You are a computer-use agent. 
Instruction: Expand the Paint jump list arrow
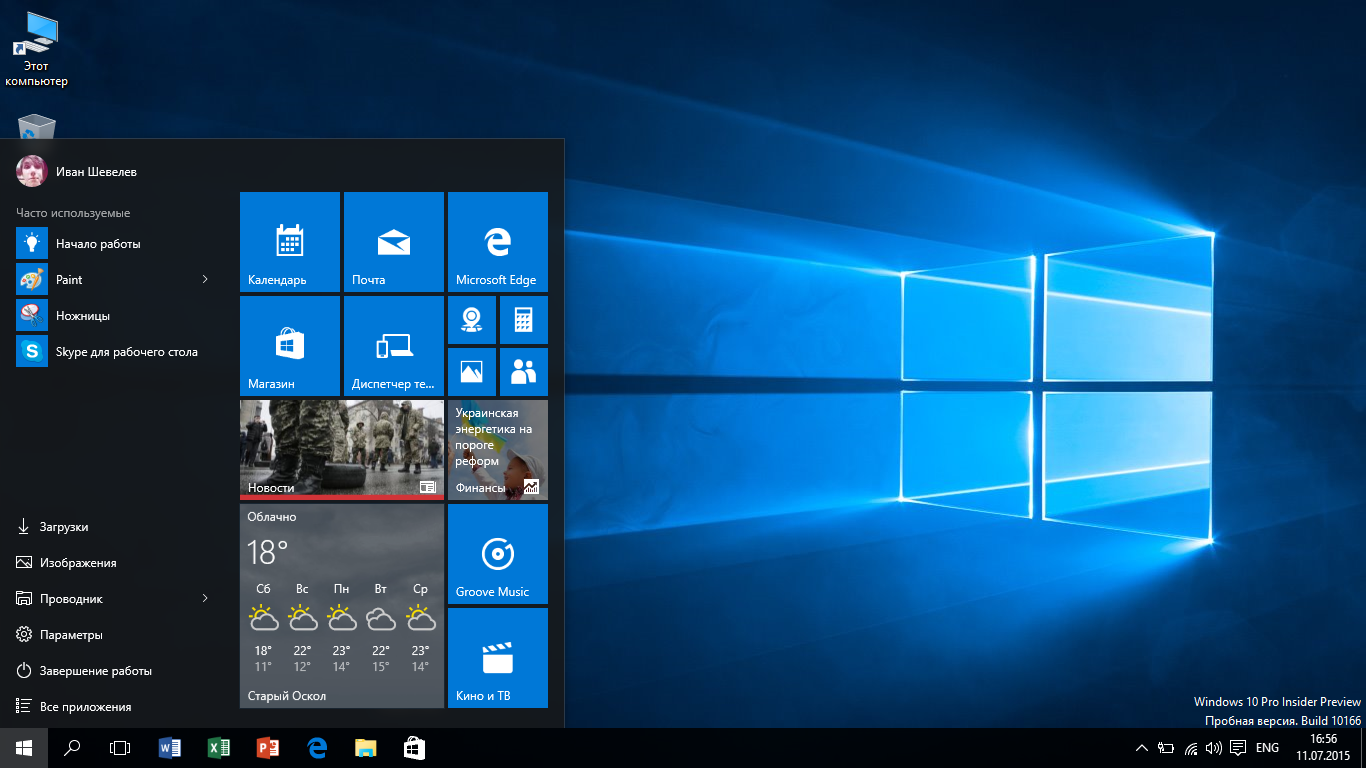click(205, 280)
